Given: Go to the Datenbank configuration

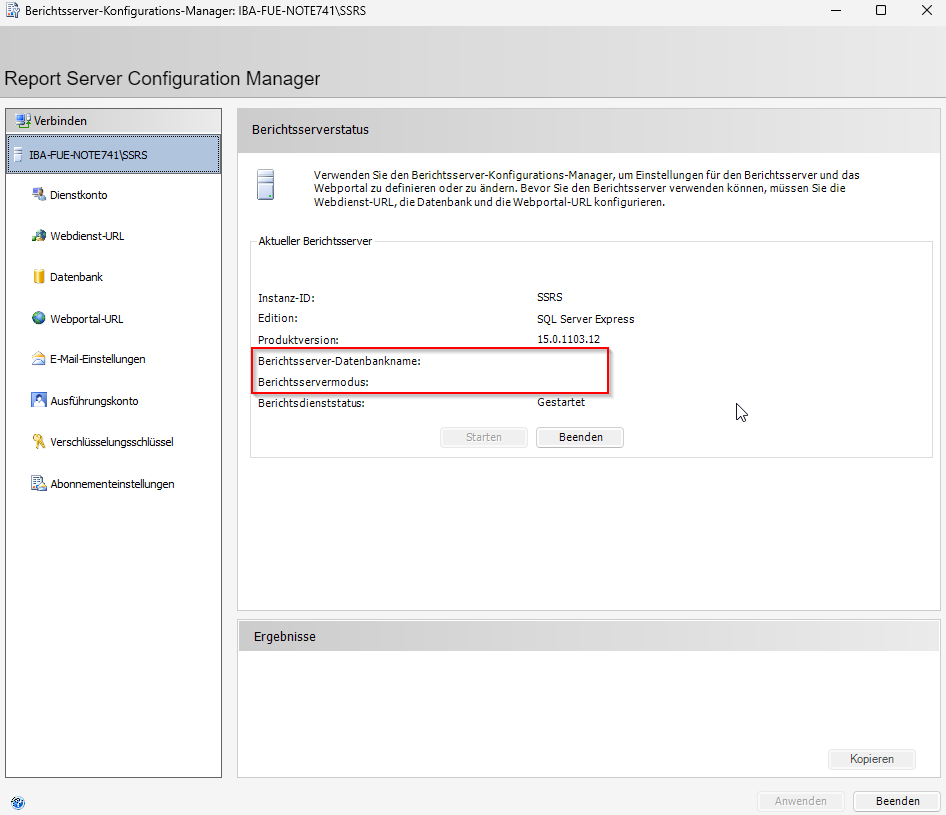Looking at the screenshot, I should (x=76, y=277).
